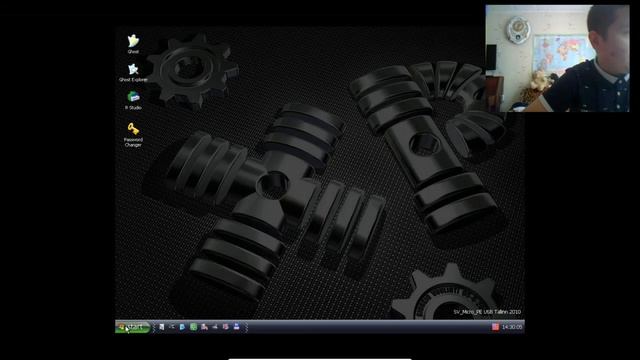Click the blue monitor quick launch icon
640x360 pixels.
[x=236, y=327]
